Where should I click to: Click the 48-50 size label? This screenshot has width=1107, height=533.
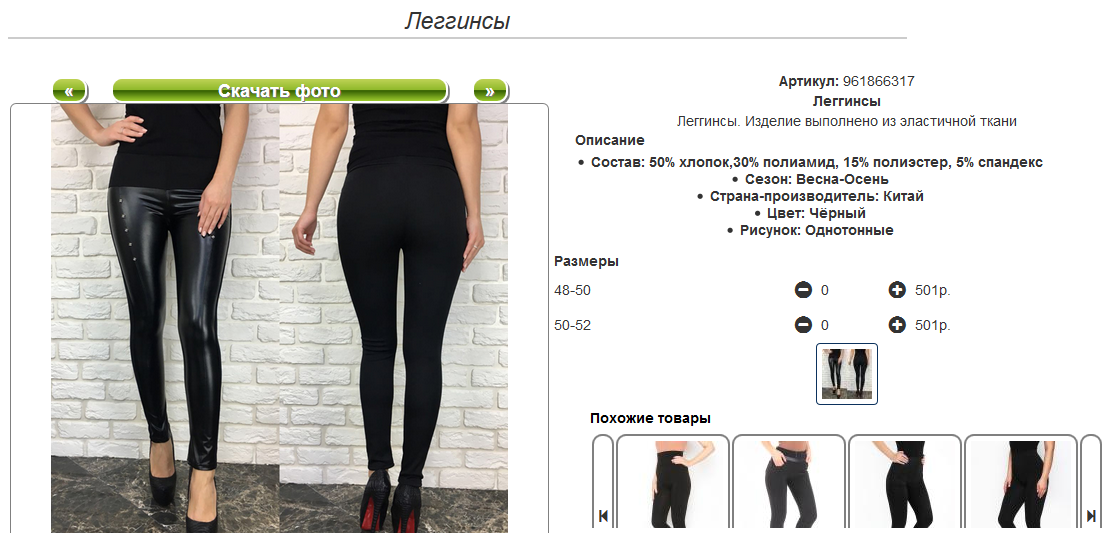click(573, 290)
